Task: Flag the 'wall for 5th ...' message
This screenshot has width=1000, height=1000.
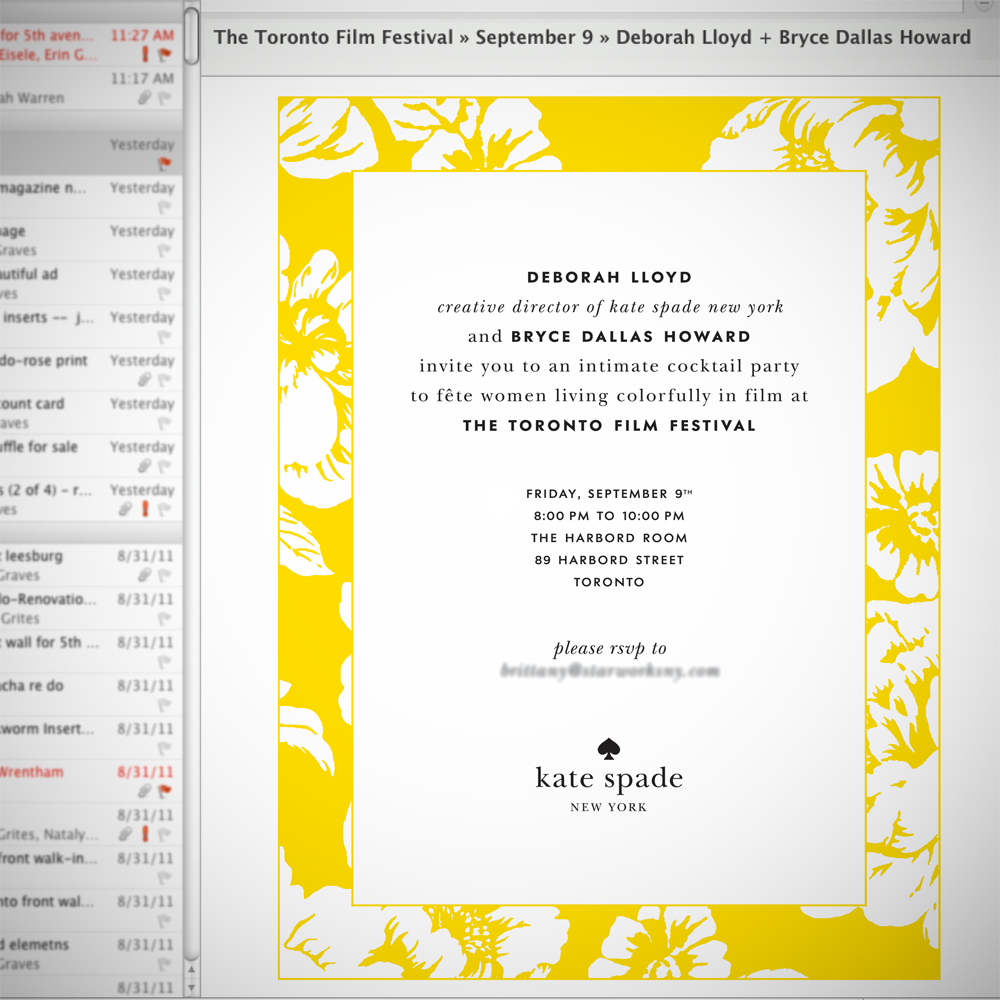Action: [165, 662]
